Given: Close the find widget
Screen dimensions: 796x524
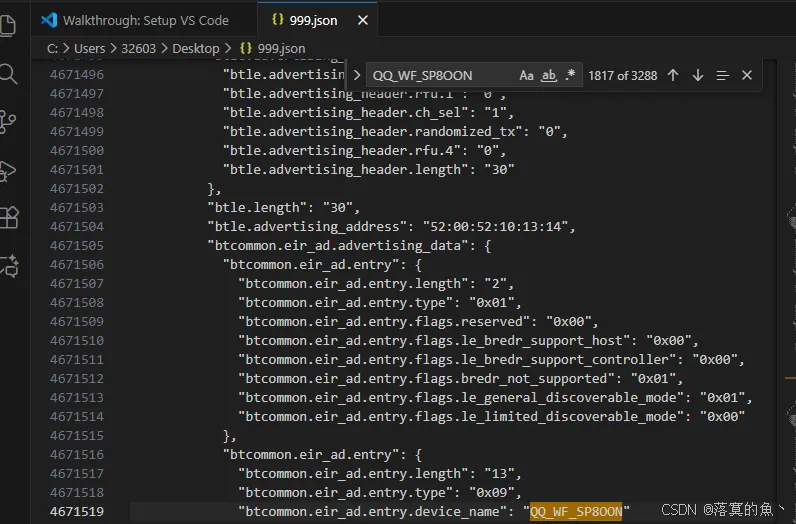Looking at the screenshot, I should [x=747, y=75].
